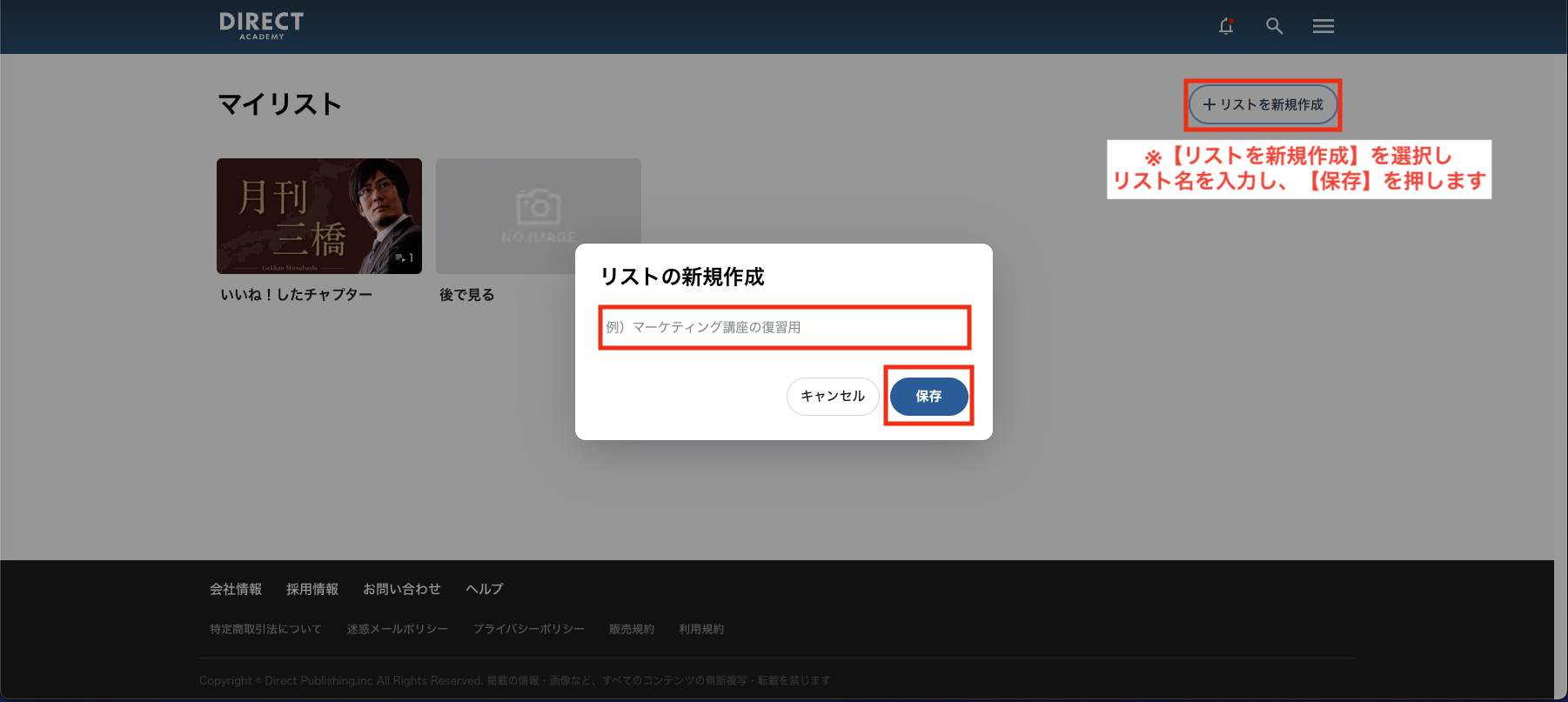1568x702 pixels.
Task: Open the 後で見る no-image thumbnail
Action: coord(539,216)
